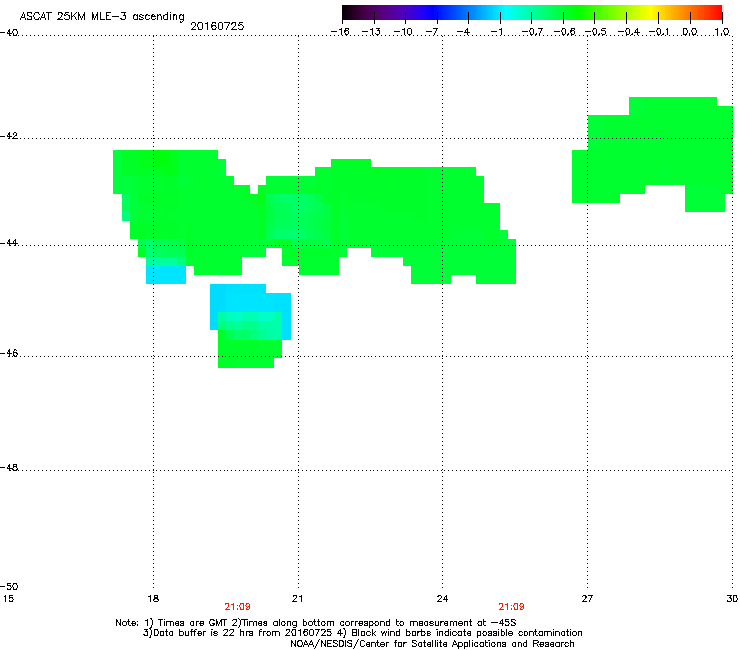Click the -48 latitude axis label
Screen dimensions: 740x650
click(9, 467)
